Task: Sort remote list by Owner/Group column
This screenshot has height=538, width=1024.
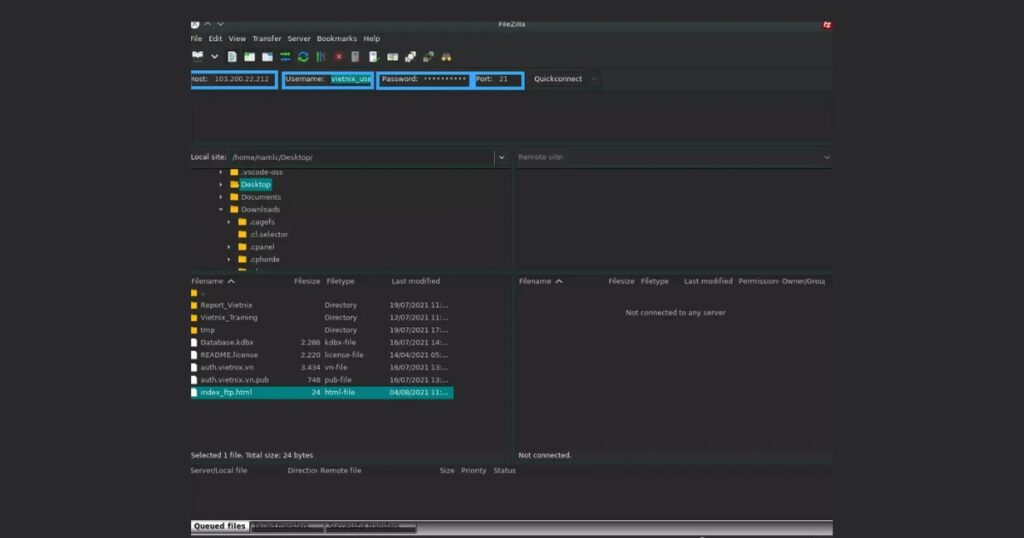Action: pos(803,281)
